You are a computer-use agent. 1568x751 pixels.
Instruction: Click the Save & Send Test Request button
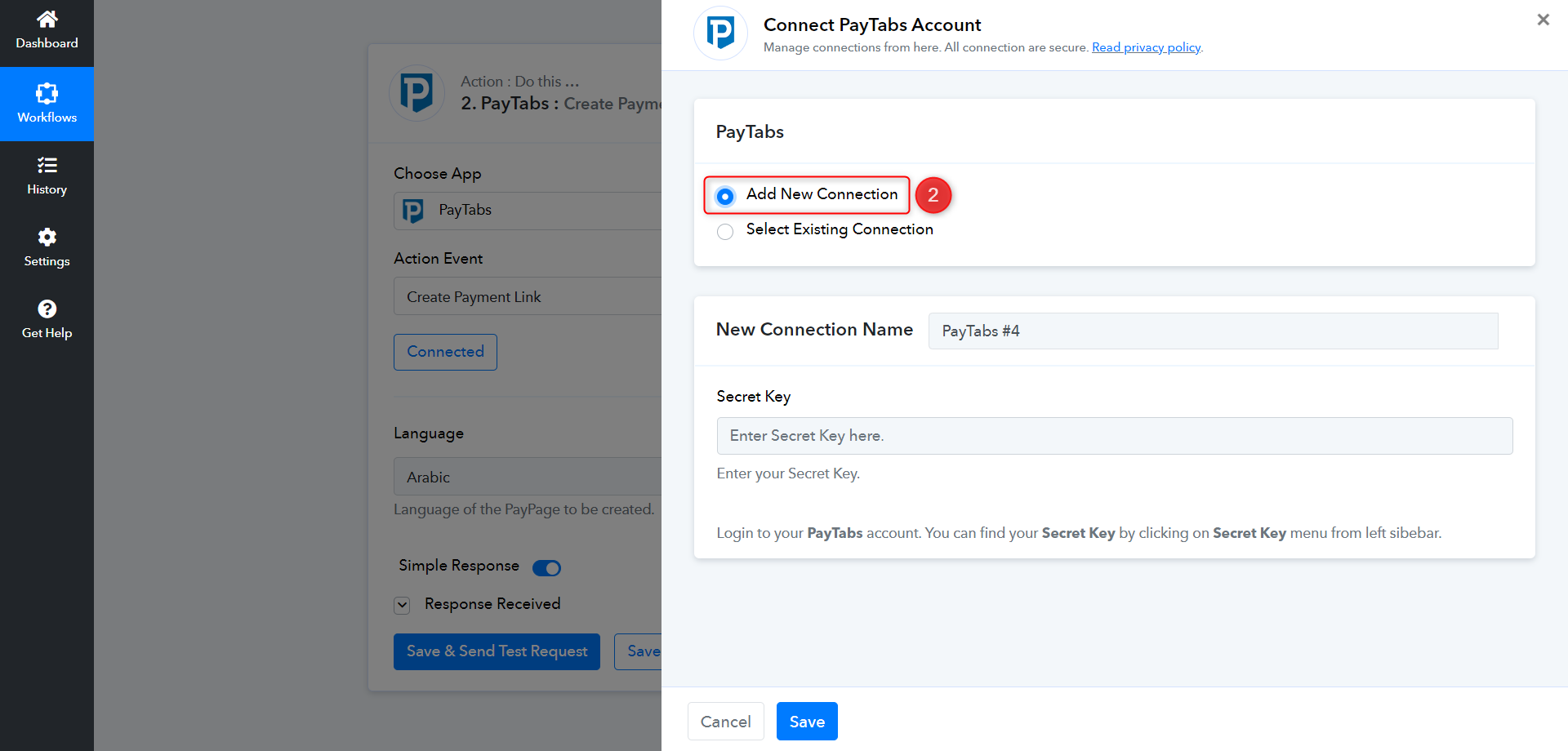pos(497,651)
